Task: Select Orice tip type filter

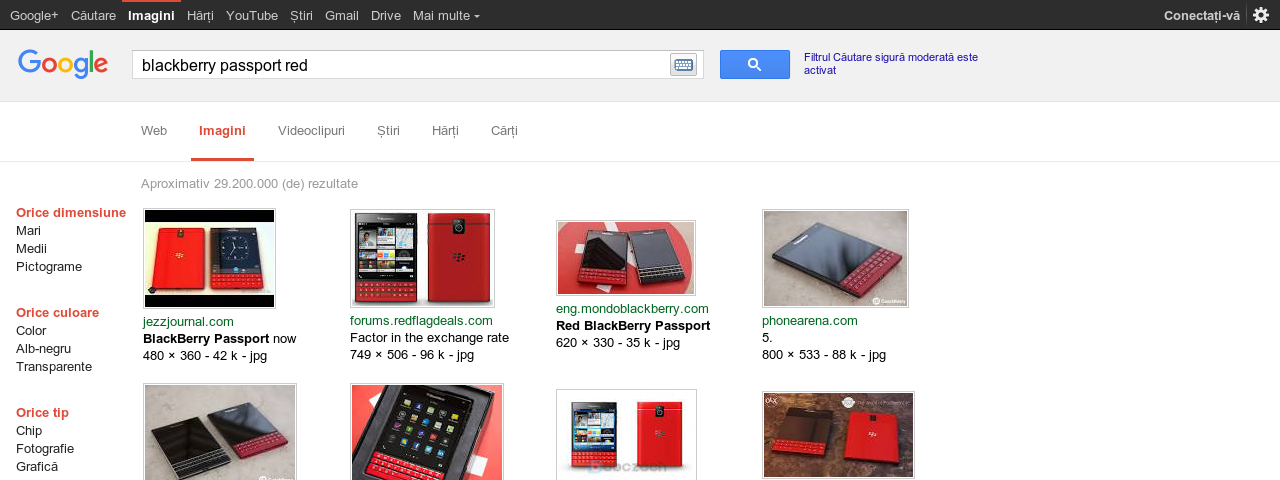Action: [x=42, y=412]
